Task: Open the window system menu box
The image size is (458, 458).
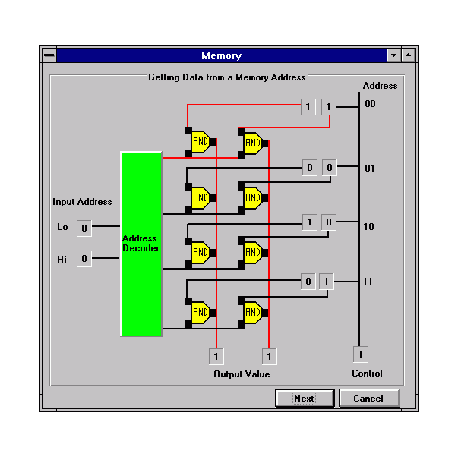Action: click(x=49, y=55)
